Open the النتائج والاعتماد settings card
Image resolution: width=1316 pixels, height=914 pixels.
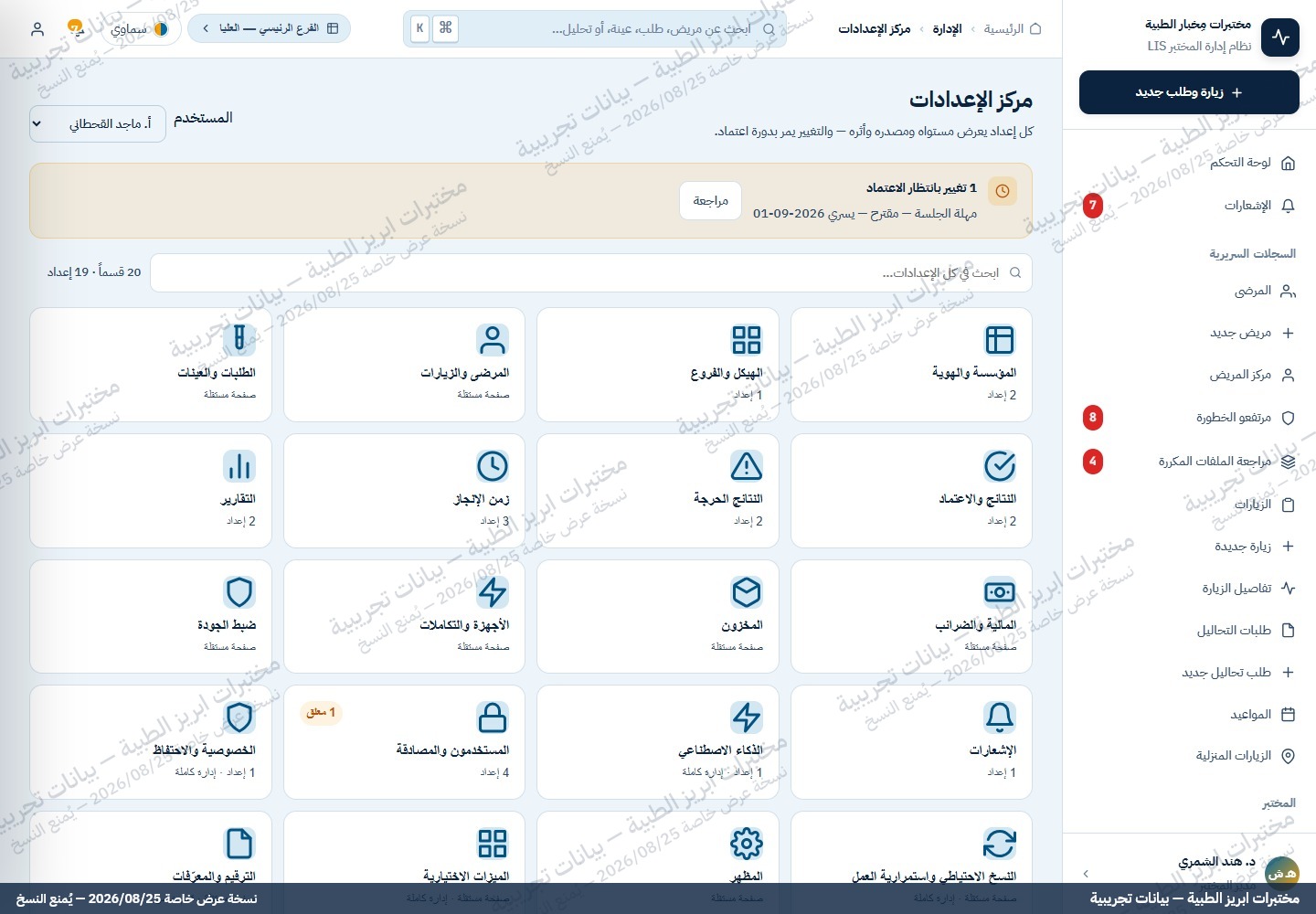pyautogui.click(x=911, y=491)
